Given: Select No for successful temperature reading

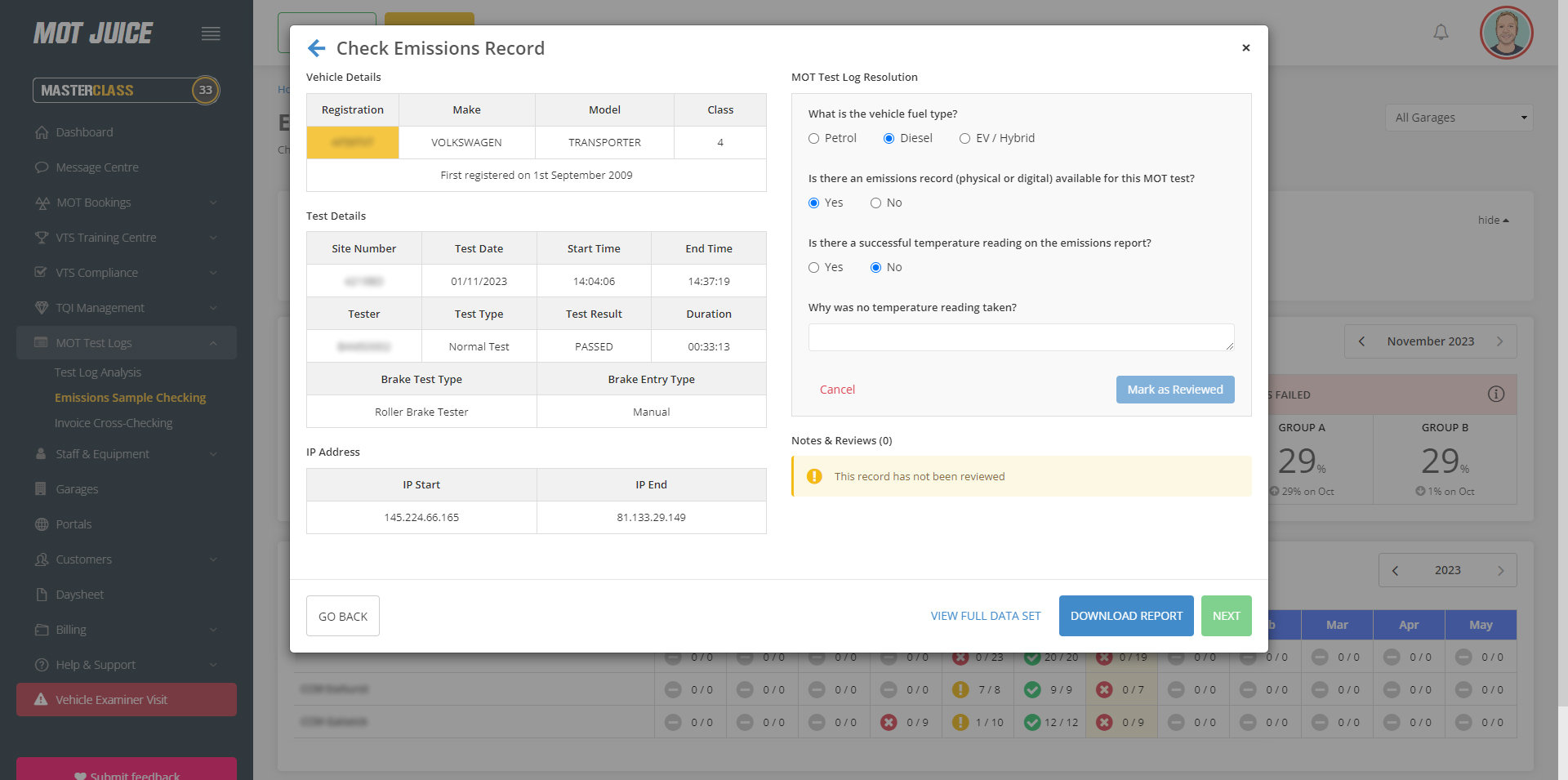Looking at the screenshot, I should pos(876,268).
